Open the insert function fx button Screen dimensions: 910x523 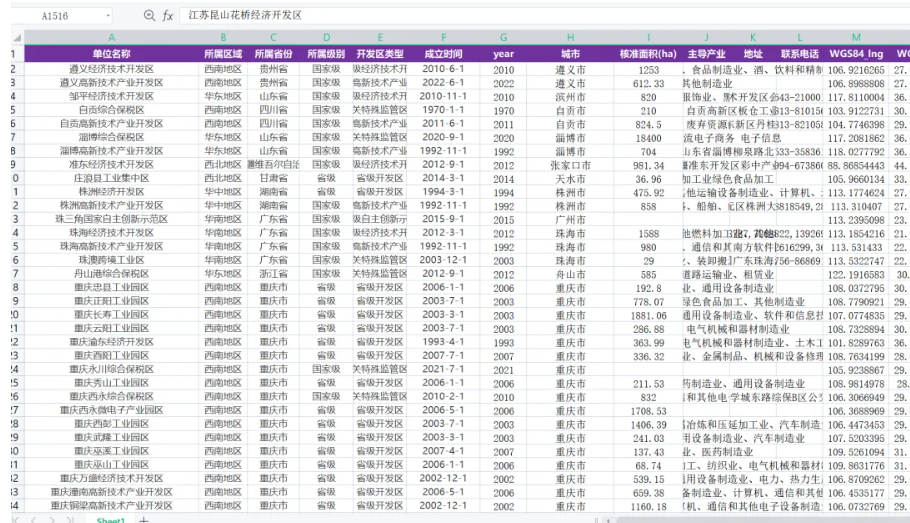click(168, 16)
